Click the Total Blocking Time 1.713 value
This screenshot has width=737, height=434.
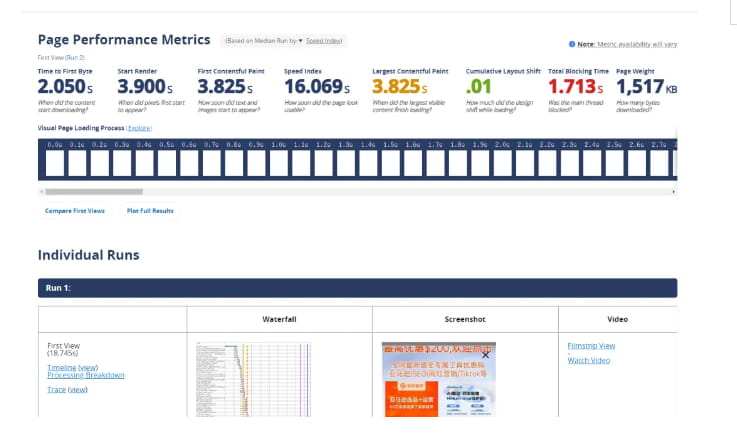[x=571, y=88]
